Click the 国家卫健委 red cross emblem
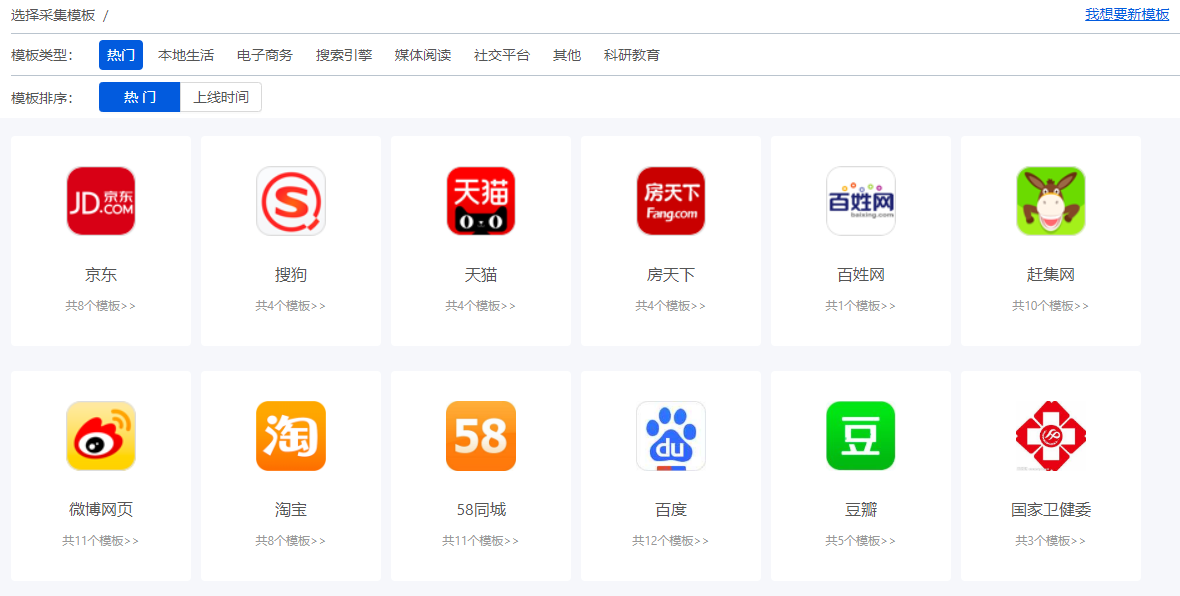 click(x=1051, y=436)
